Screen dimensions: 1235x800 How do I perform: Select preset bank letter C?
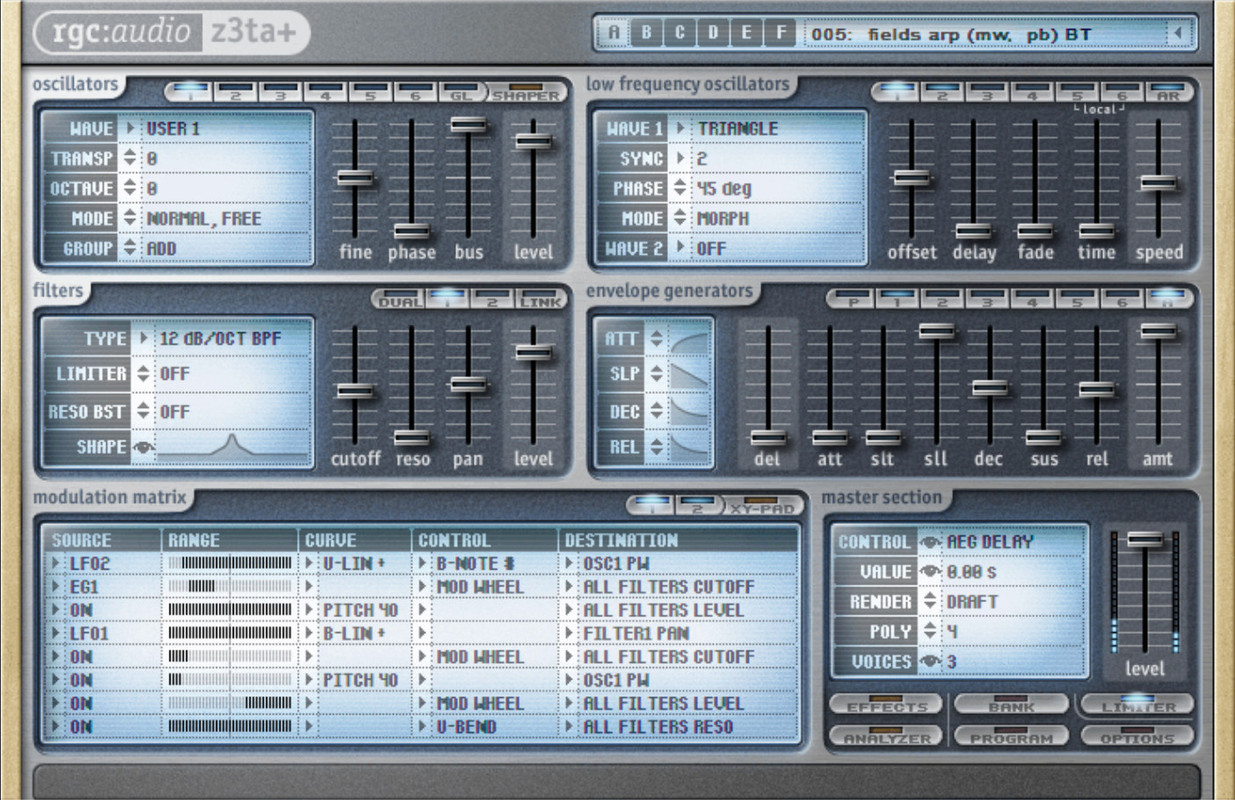click(680, 33)
